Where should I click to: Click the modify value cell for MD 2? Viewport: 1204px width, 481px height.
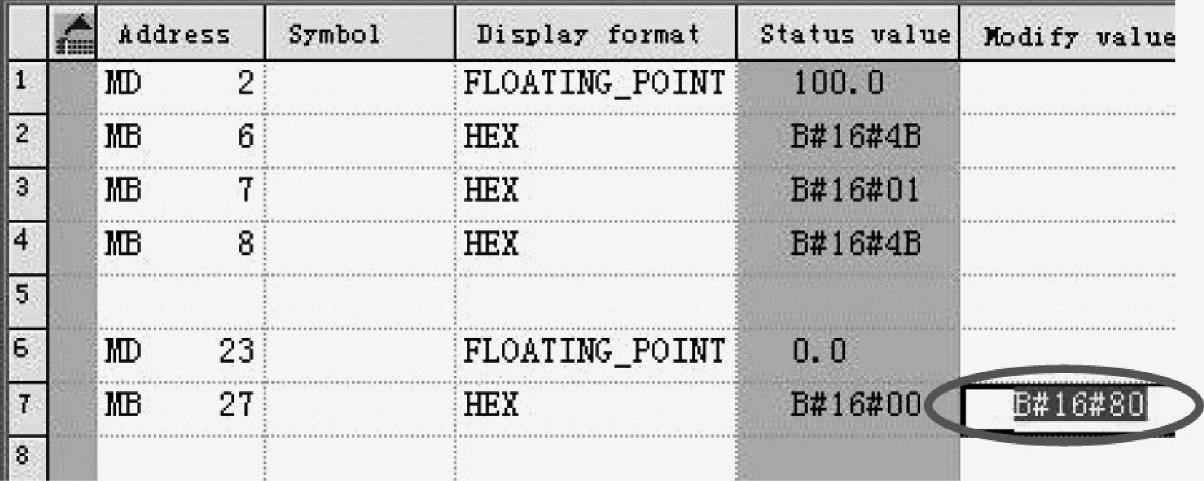[1081, 84]
